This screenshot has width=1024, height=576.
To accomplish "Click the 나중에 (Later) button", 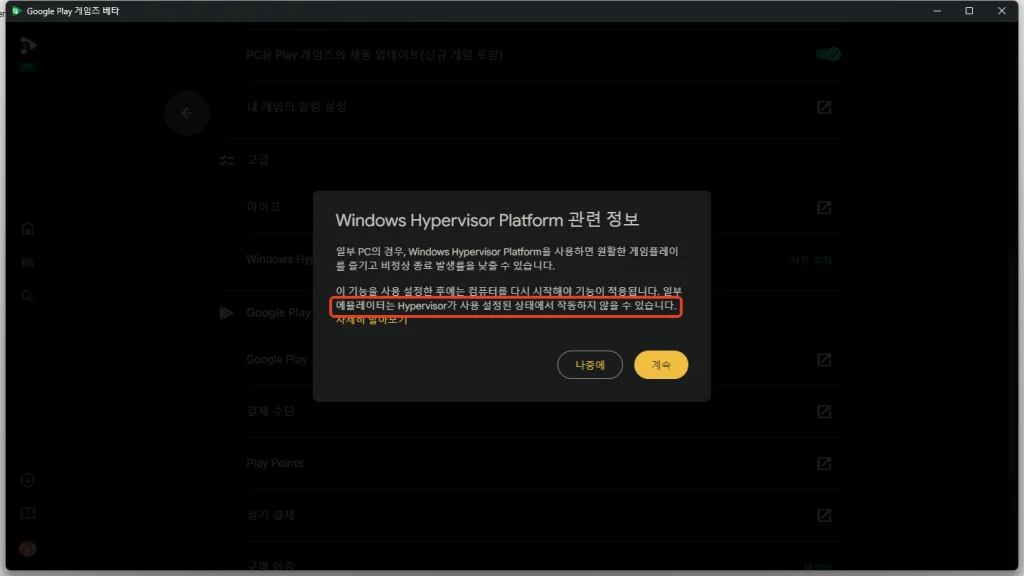I will pyautogui.click(x=590, y=364).
